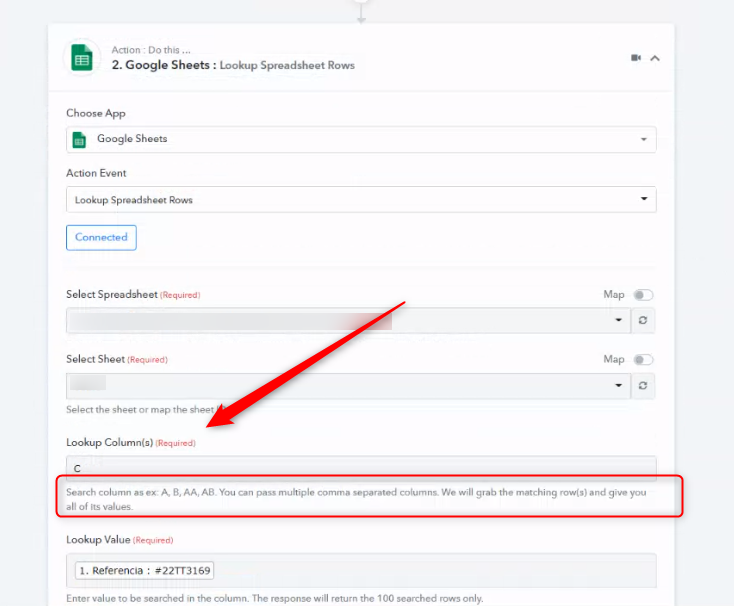Screen dimensions: 734x606
Task: Toggle Map switch for Select Sheet
Action: tap(643, 359)
